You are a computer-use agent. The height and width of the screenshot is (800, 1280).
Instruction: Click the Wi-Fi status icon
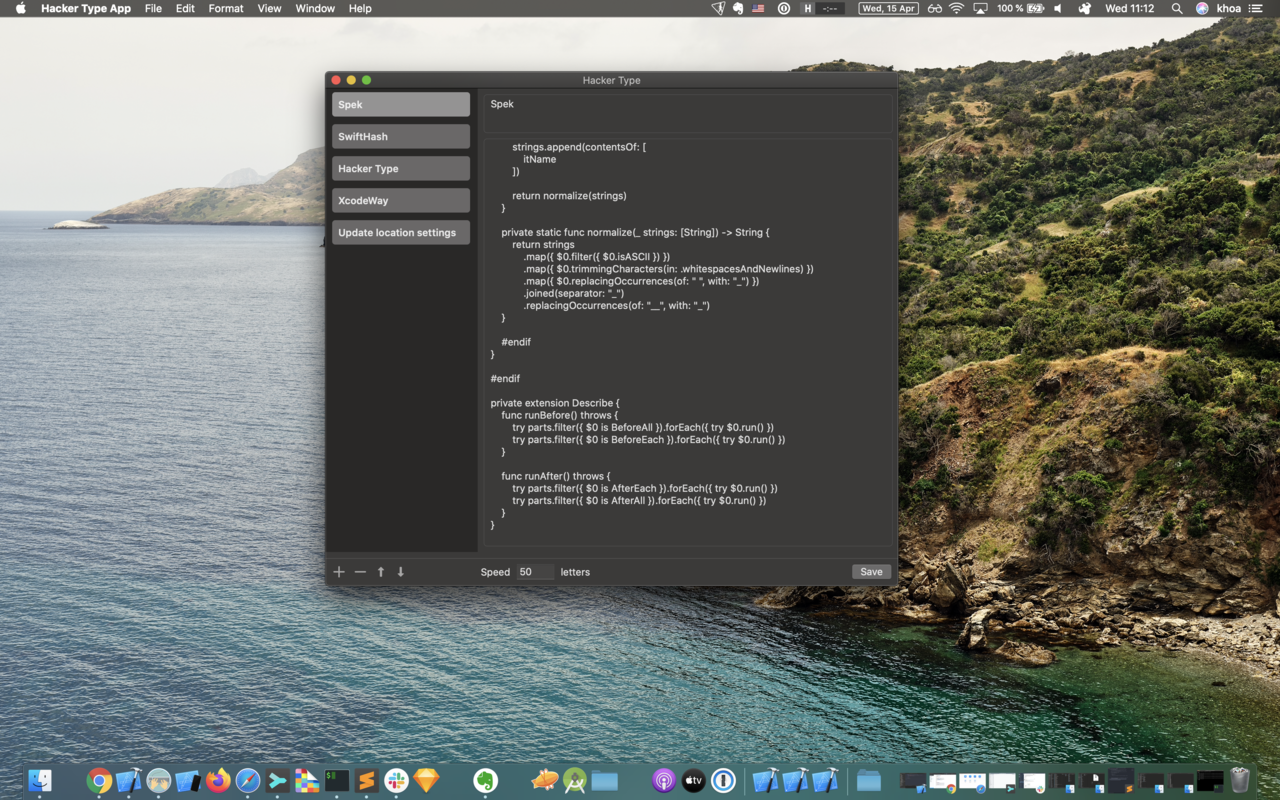956,8
